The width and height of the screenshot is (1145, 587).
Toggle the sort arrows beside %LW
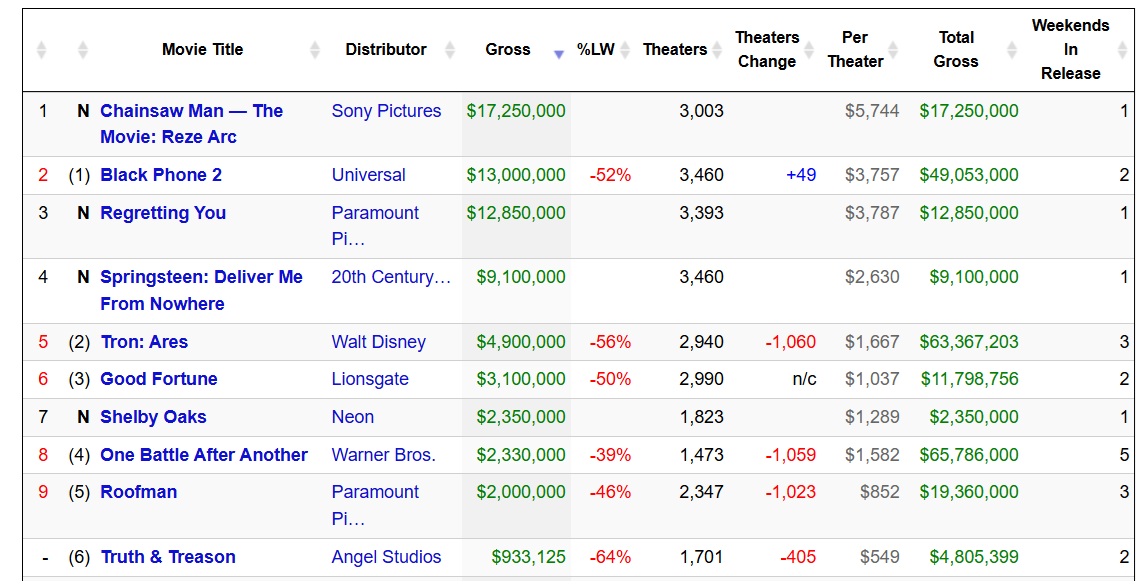pos(625,50)
